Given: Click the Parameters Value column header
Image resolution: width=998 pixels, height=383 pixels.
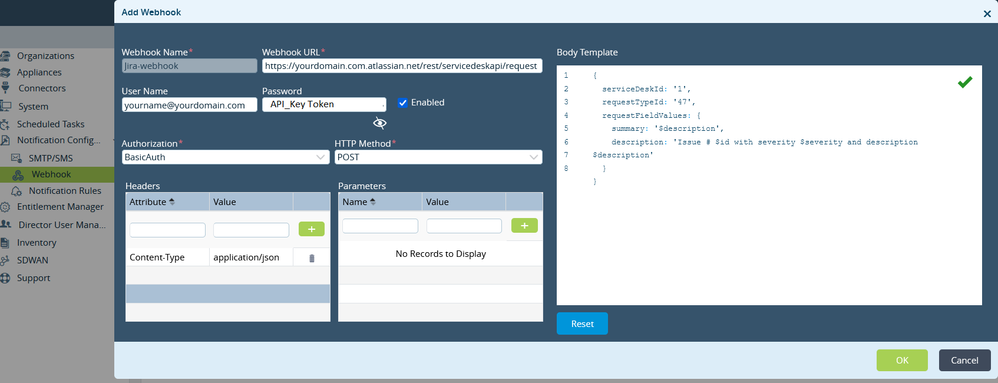Looking at the screenshot, I should 464,202.
